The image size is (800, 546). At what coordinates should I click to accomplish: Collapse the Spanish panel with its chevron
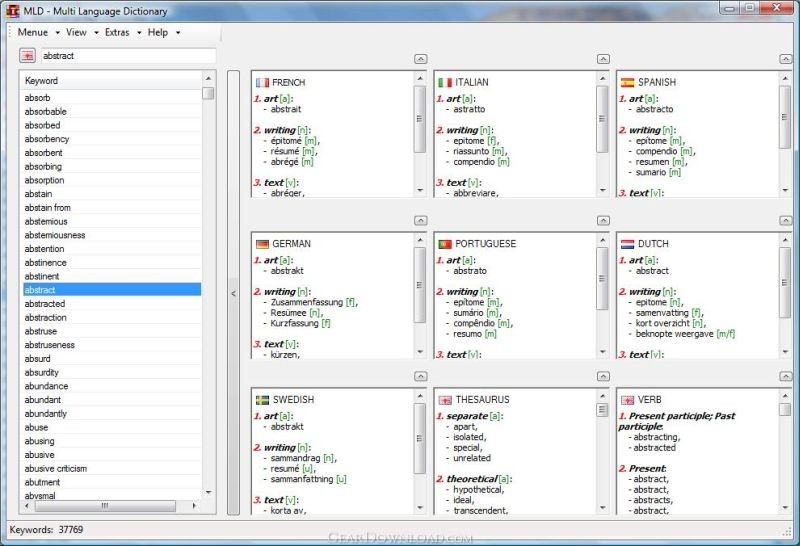click(x=786, y=59)
